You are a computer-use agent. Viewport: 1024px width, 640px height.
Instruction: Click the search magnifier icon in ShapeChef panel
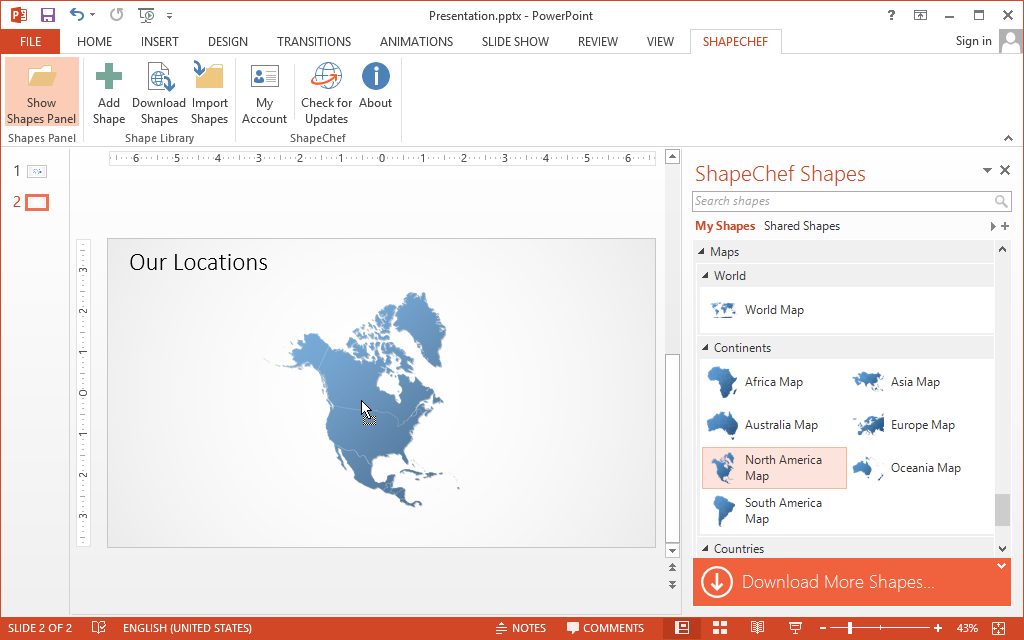(1001, 201)
